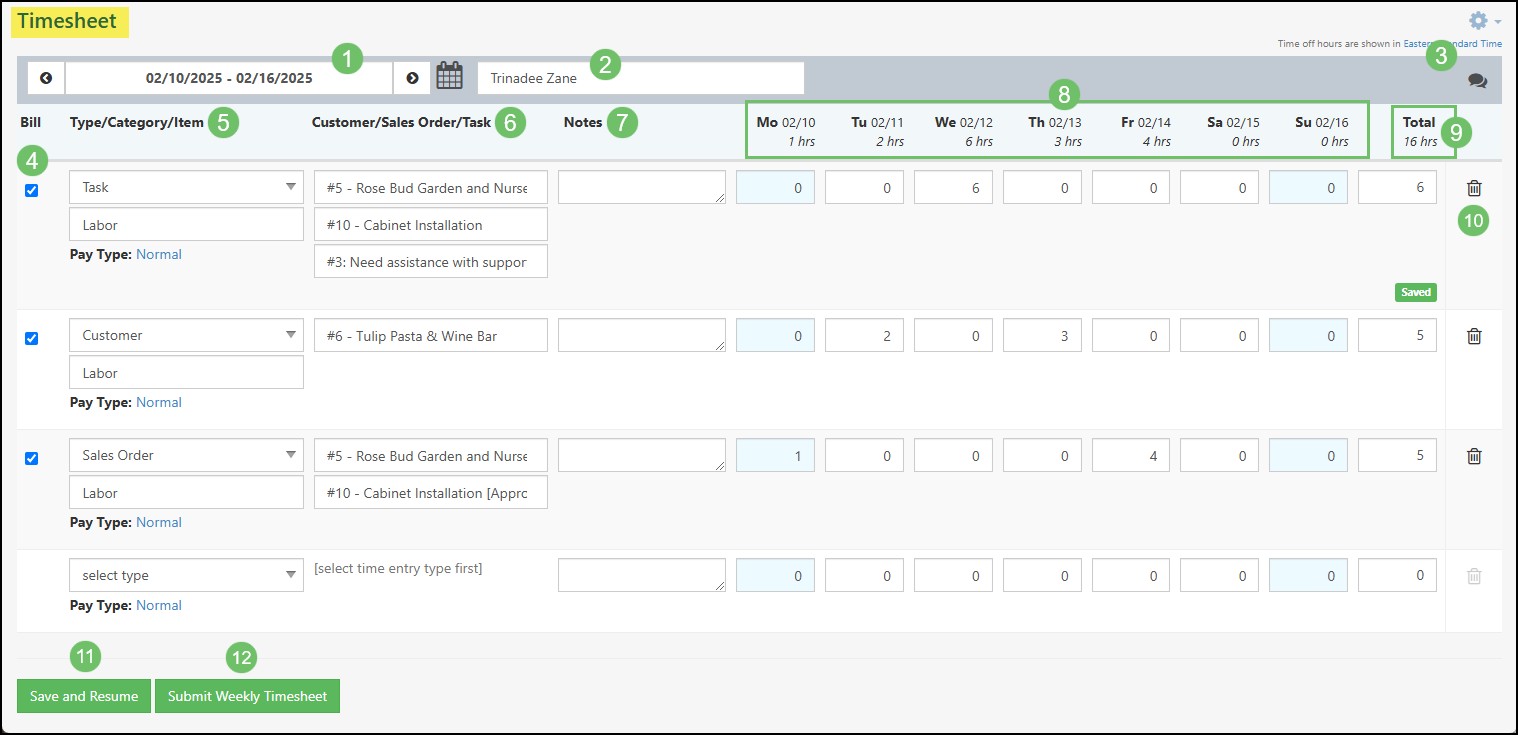Image resolution: width=1518 pixels, height=735 pixels.
Task: Click Normal pay type link in the empty row
Action: coord(159,606)
